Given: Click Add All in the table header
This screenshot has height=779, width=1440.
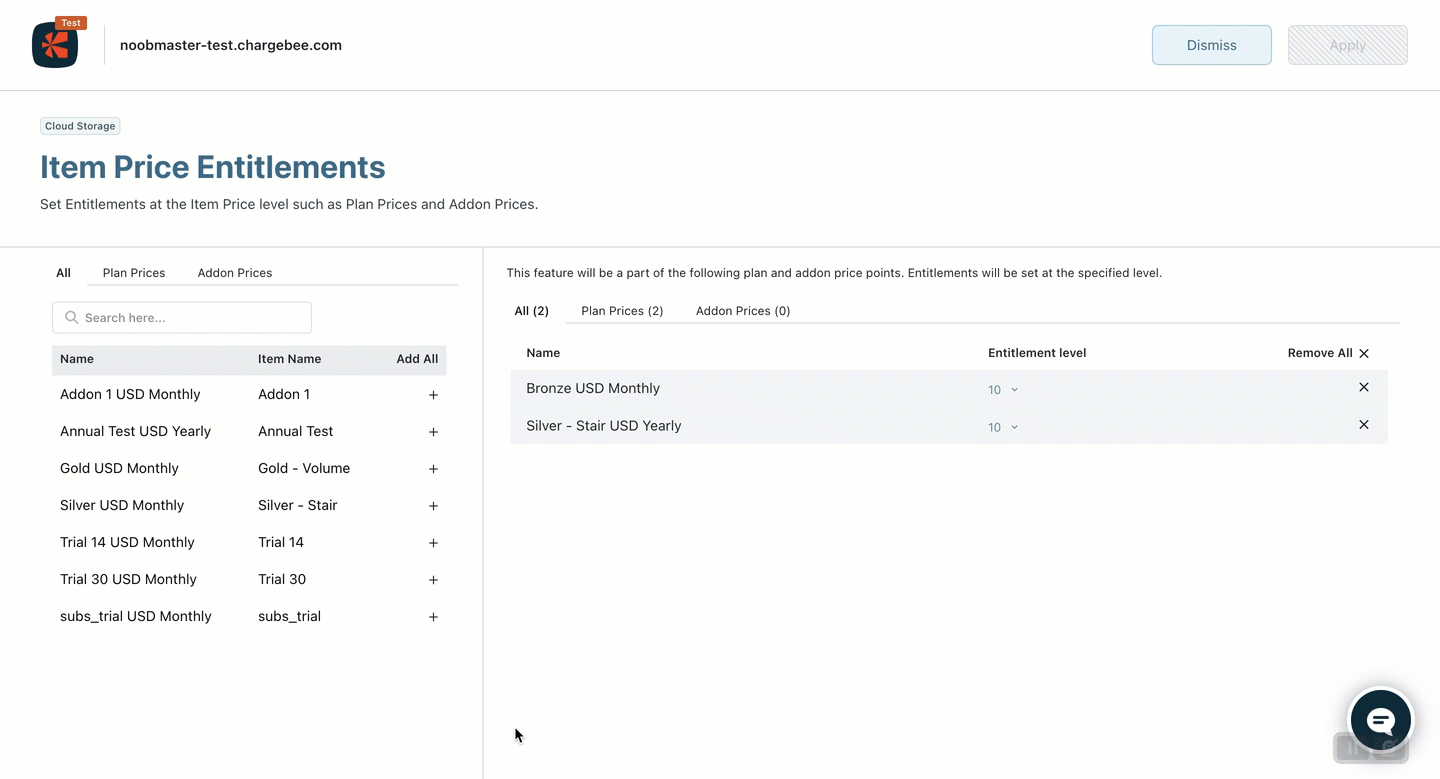Looking at the screenshot, I should click(x=417, y=359).
